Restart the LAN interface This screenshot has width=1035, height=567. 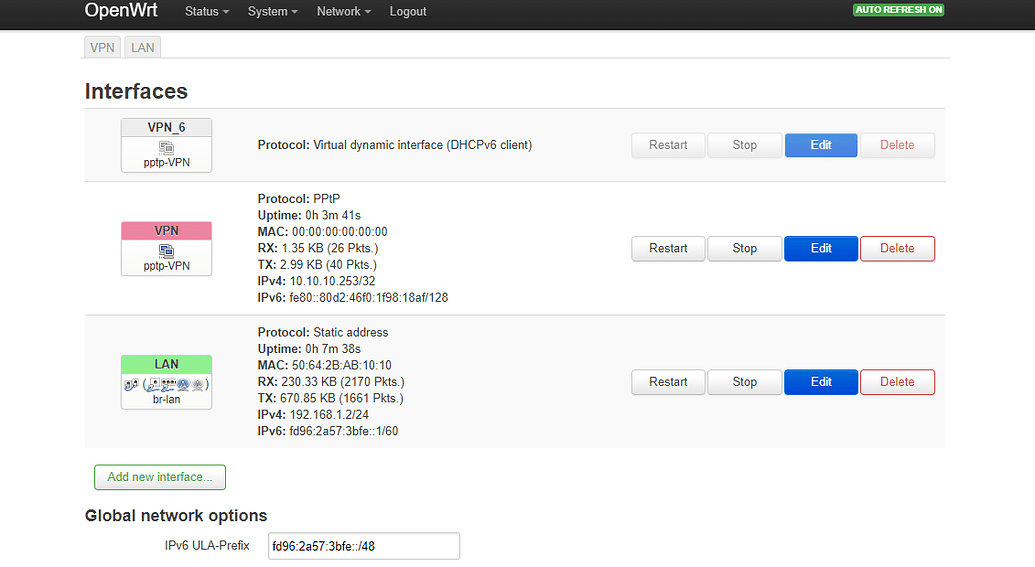667,382
